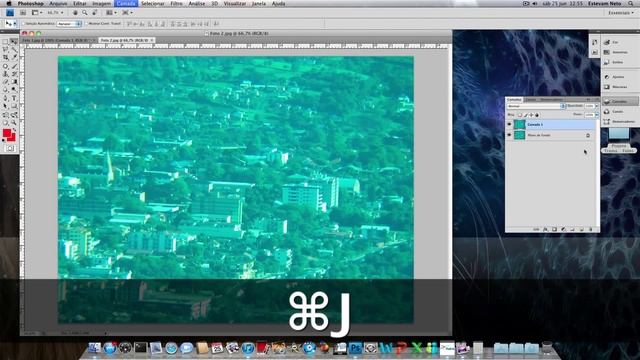Select the Gradient tool

(14, 81)
